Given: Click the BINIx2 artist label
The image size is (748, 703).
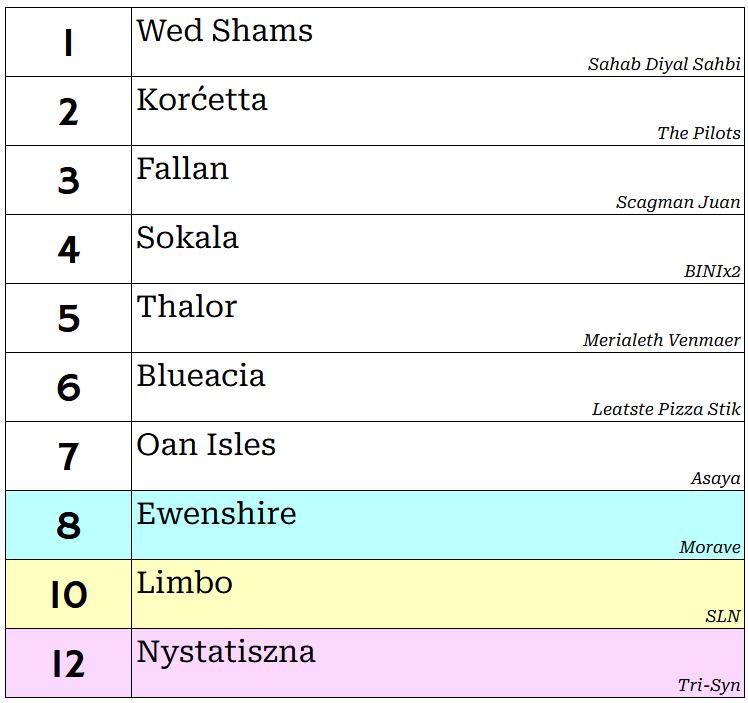Looking at the screenshot, I should 712,271.
